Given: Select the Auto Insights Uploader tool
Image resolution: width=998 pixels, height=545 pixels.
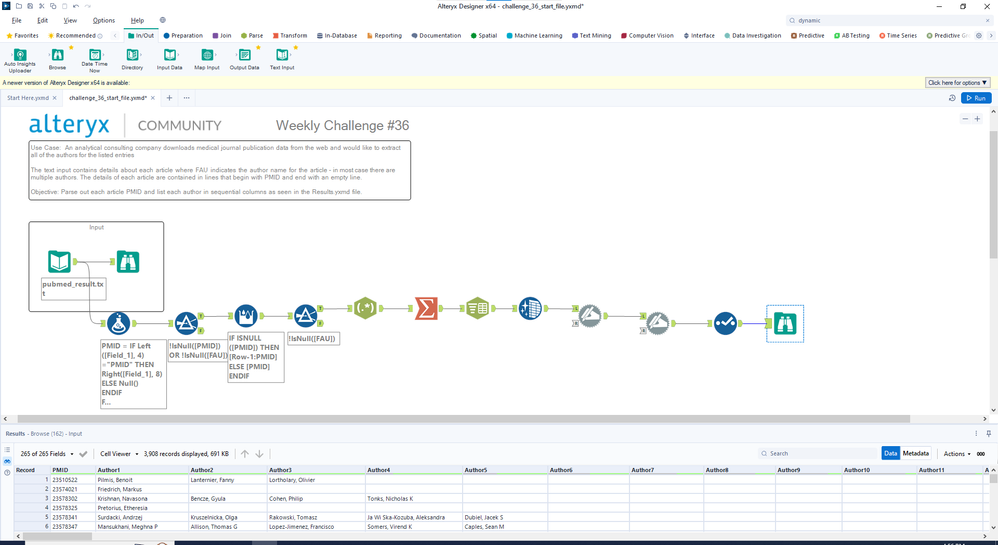Looking at the screenshot, I should [20, 60].
